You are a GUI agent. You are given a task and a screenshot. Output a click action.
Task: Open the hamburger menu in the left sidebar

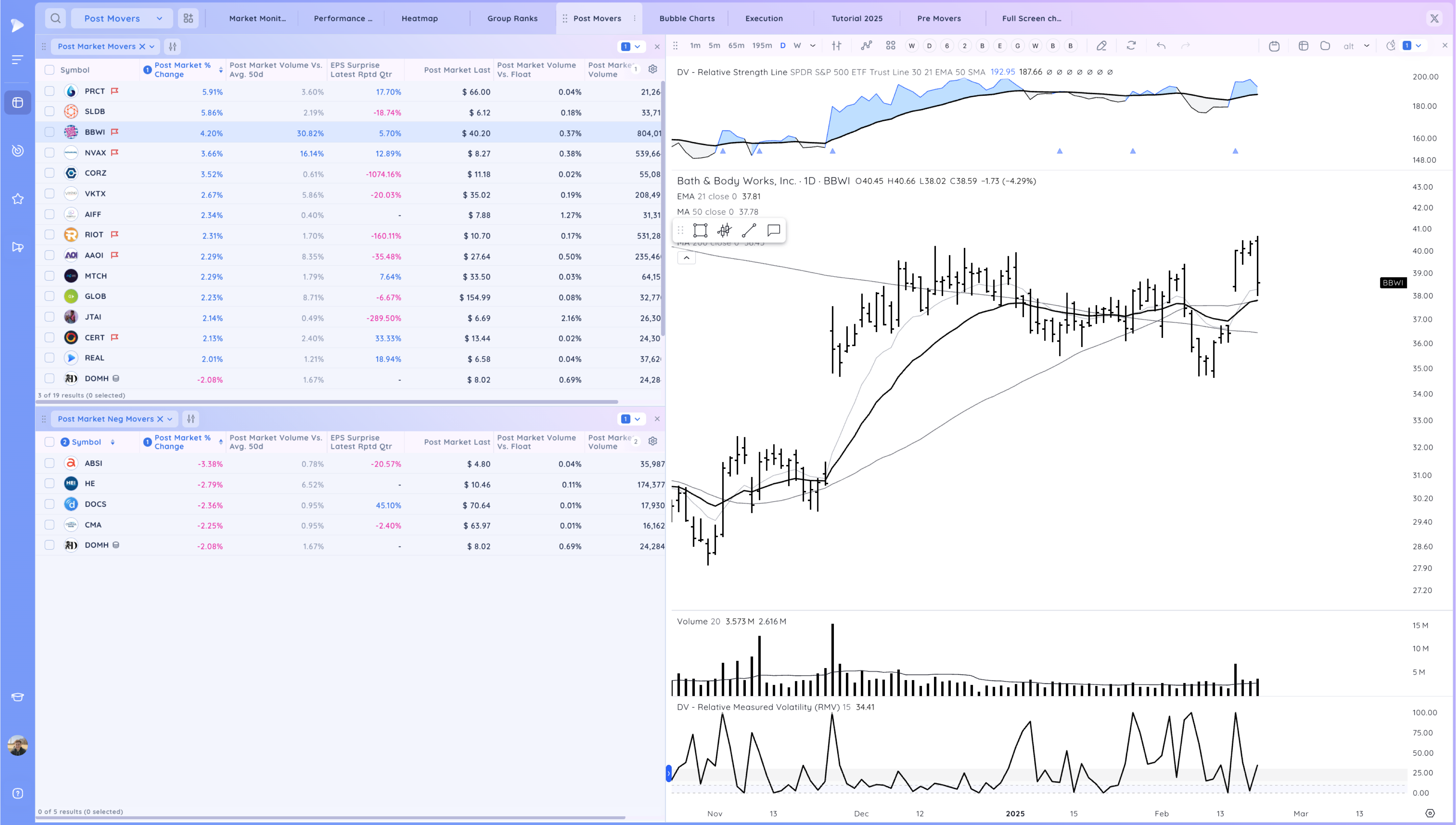click(17, 59)
